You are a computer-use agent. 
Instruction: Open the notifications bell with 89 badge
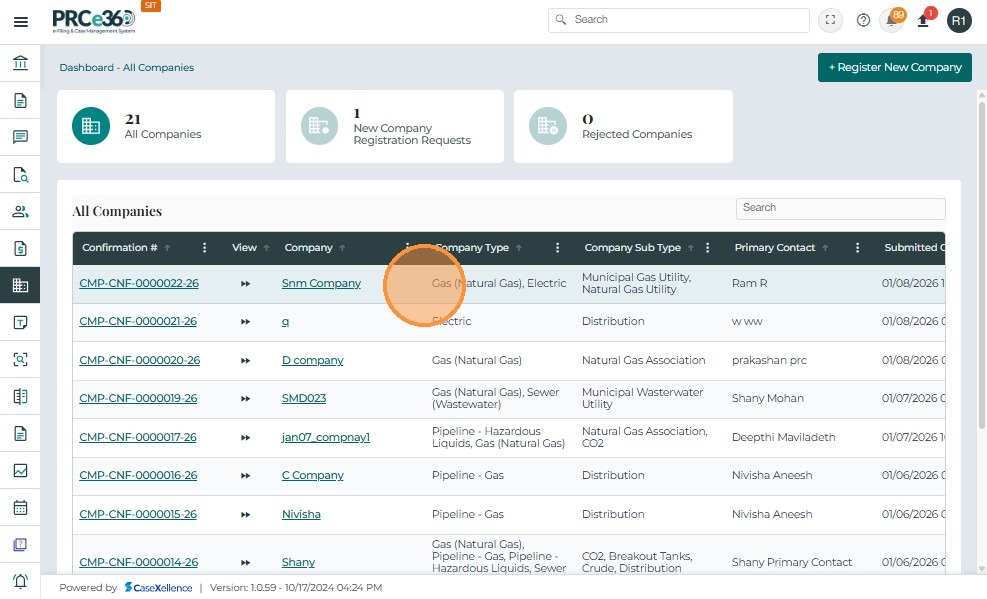click(891, 21)
